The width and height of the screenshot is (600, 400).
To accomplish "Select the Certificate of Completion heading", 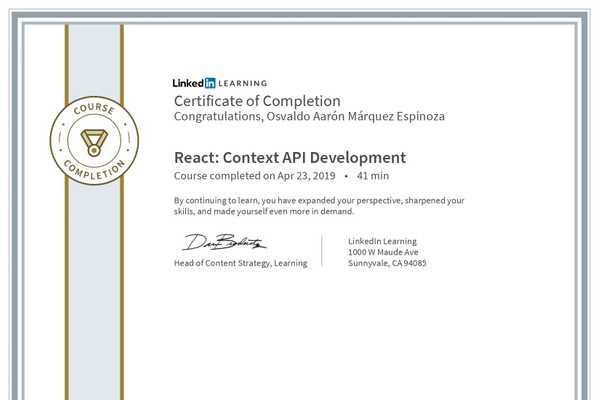I will (257, 101).
